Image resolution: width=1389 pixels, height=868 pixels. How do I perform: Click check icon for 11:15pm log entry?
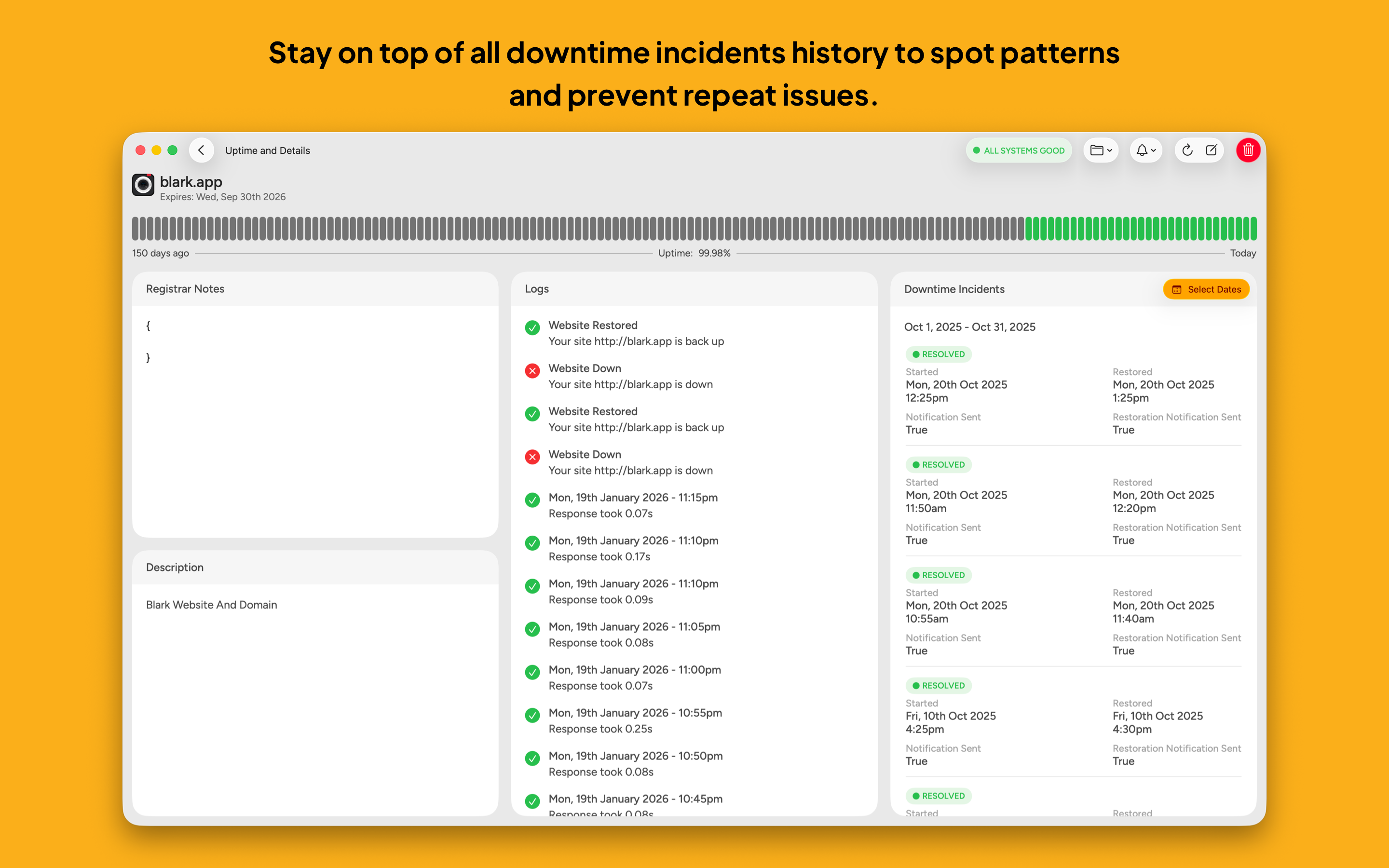click(532, 500)
